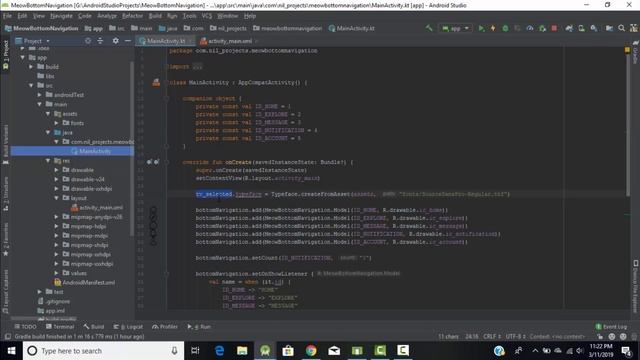The image size is (640, 360).
Task: Click the Collapse All icon in Project panel
Action: click(x=100, y=41)
